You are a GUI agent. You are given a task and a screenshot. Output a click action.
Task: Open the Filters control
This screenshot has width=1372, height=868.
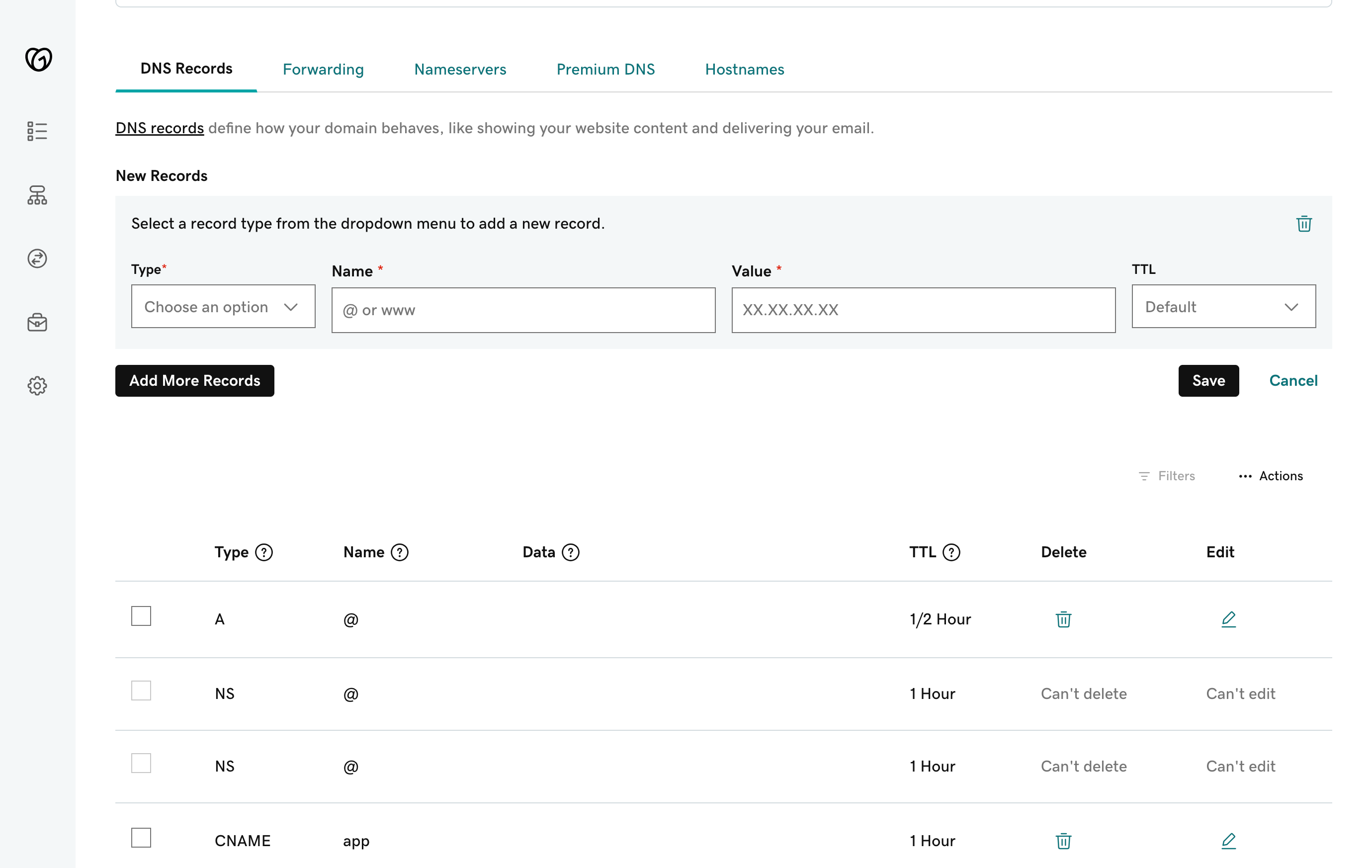[x=1166, y=476]
